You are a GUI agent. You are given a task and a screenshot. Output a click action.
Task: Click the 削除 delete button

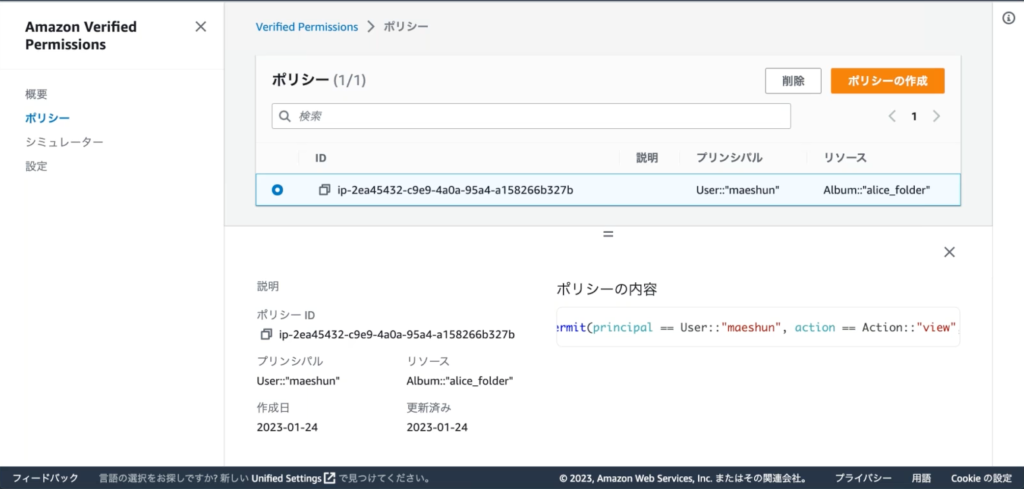(x=793, y=81)
